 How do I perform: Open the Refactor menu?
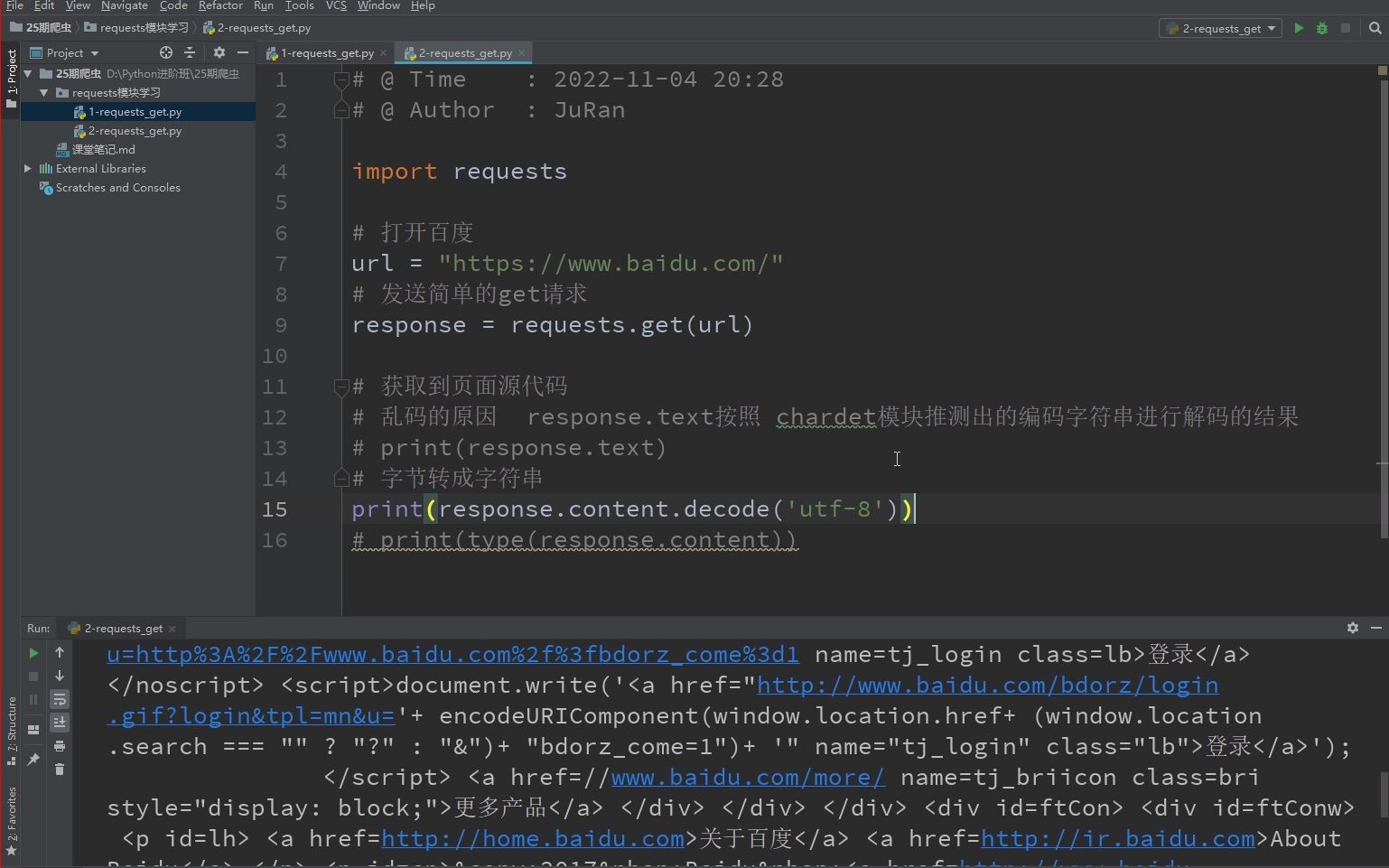click(220, 5)
